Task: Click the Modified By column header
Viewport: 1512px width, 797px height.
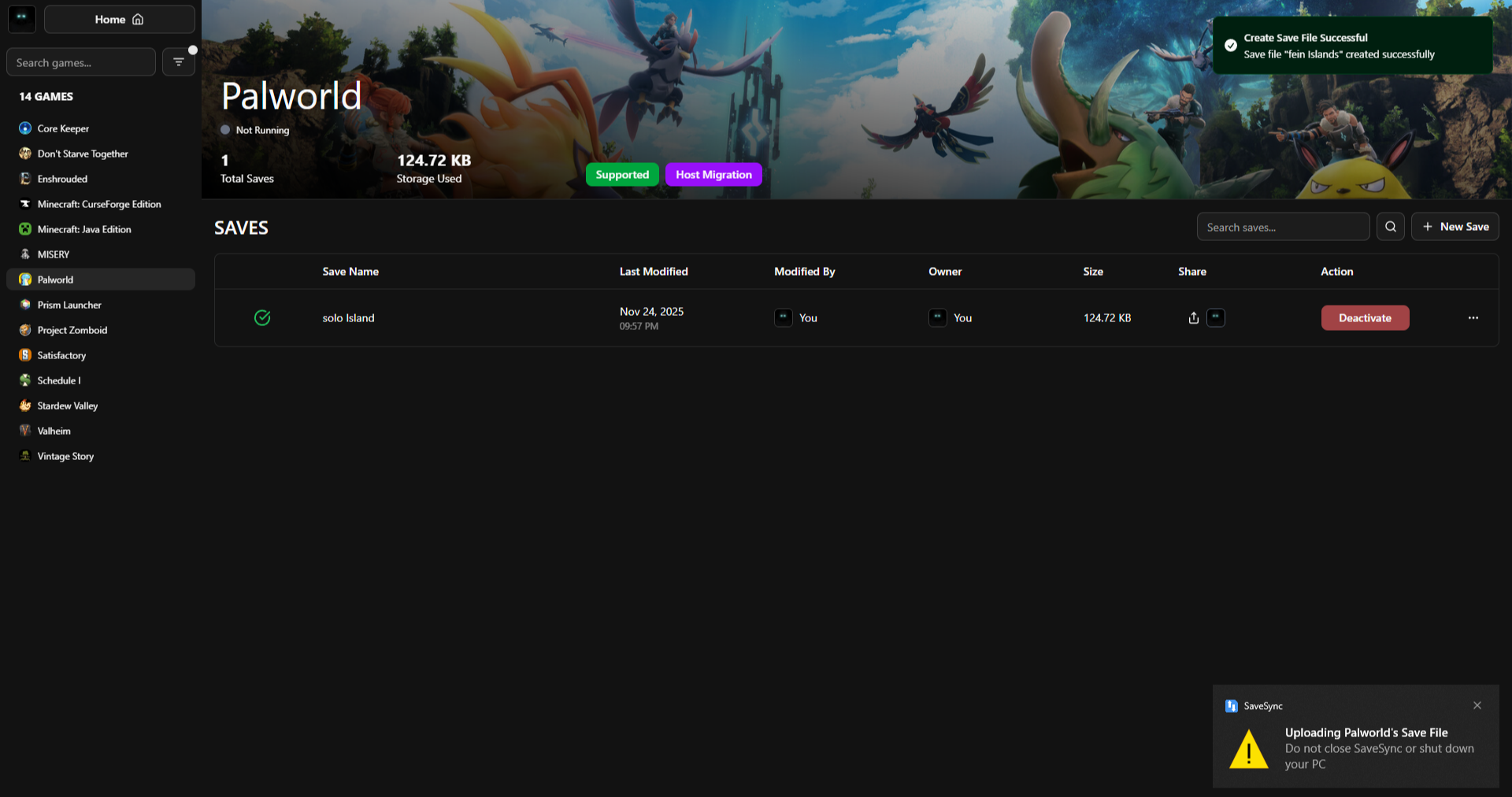Action: coord(805,272)
